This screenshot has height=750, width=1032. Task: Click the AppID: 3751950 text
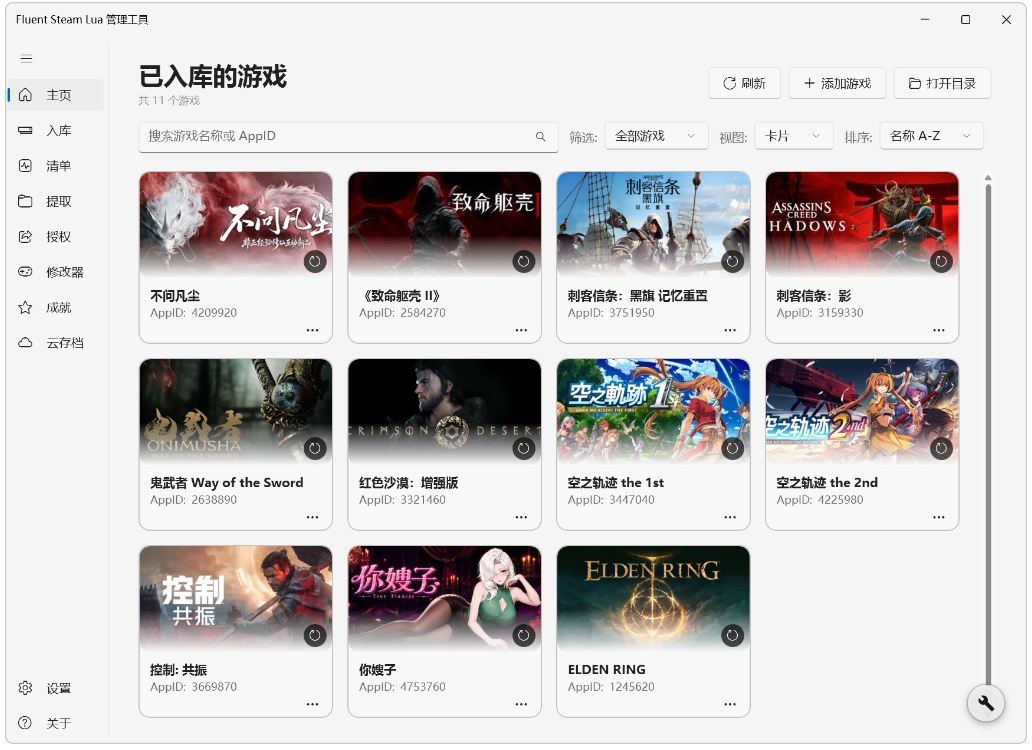click(x=611, y=313)
